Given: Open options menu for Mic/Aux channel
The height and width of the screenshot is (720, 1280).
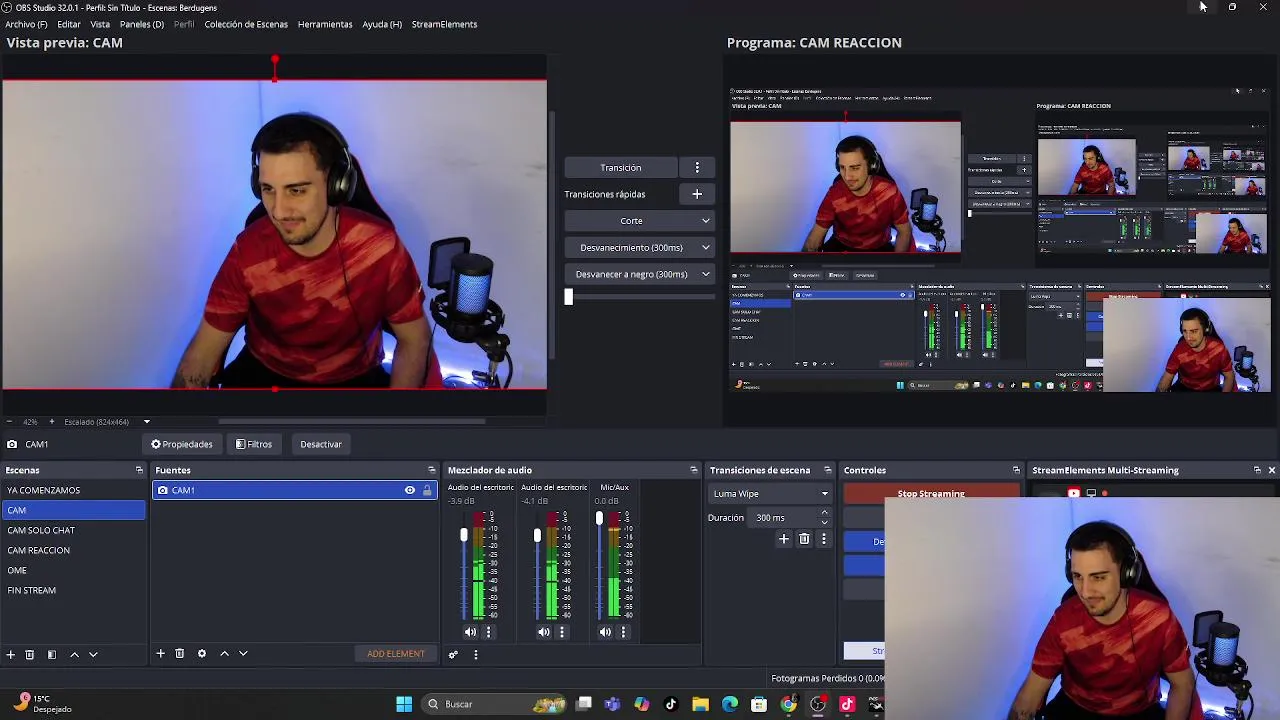Looking at the screenshot, I should [x=623, y=632].
